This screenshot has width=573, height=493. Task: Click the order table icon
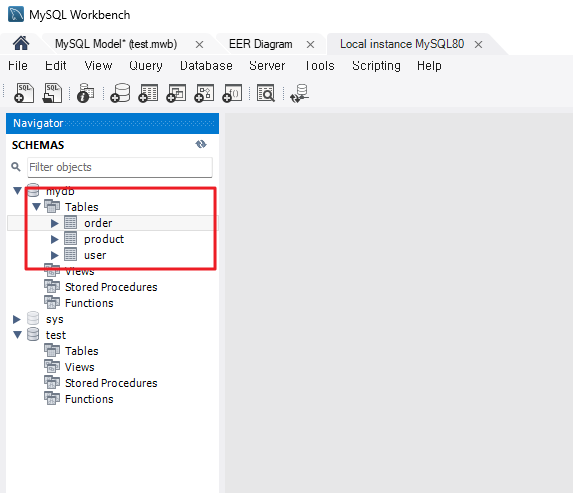(71, 222)
